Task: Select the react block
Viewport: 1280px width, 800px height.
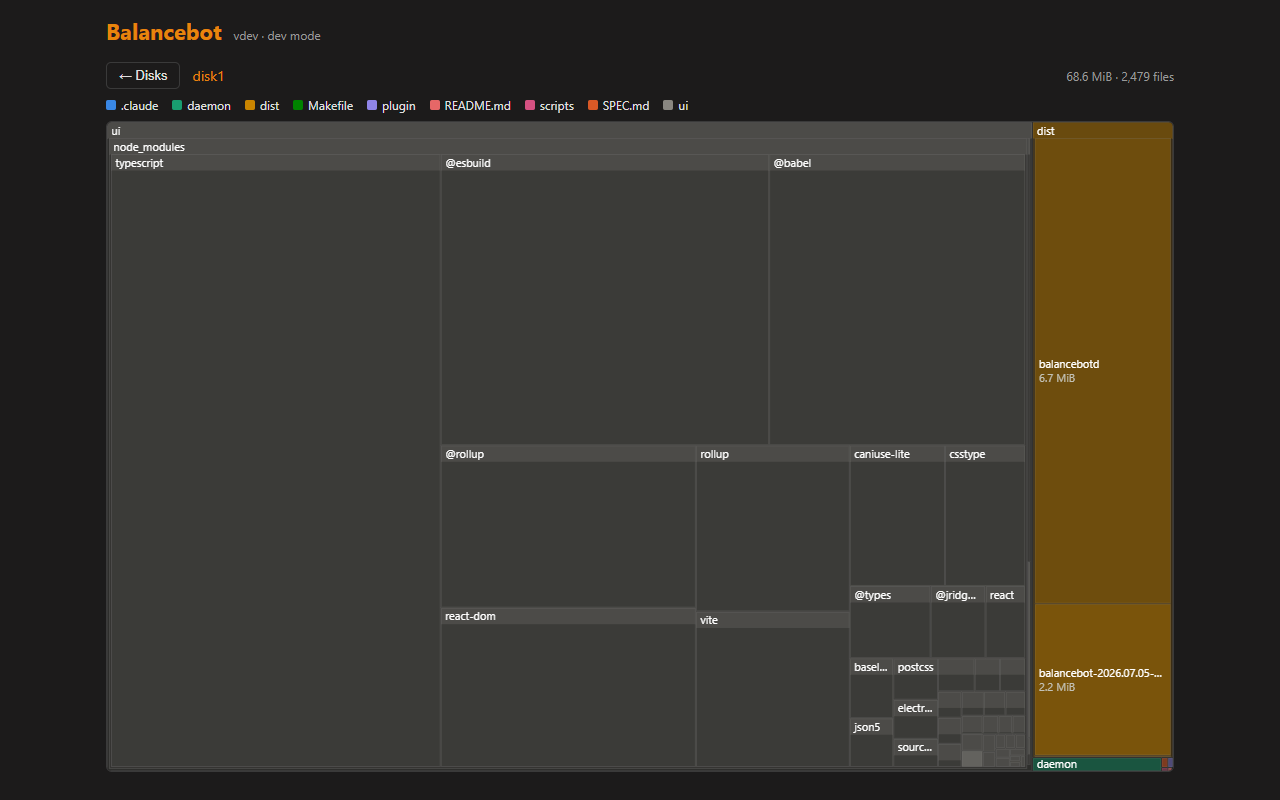Action: [1005, 622]
